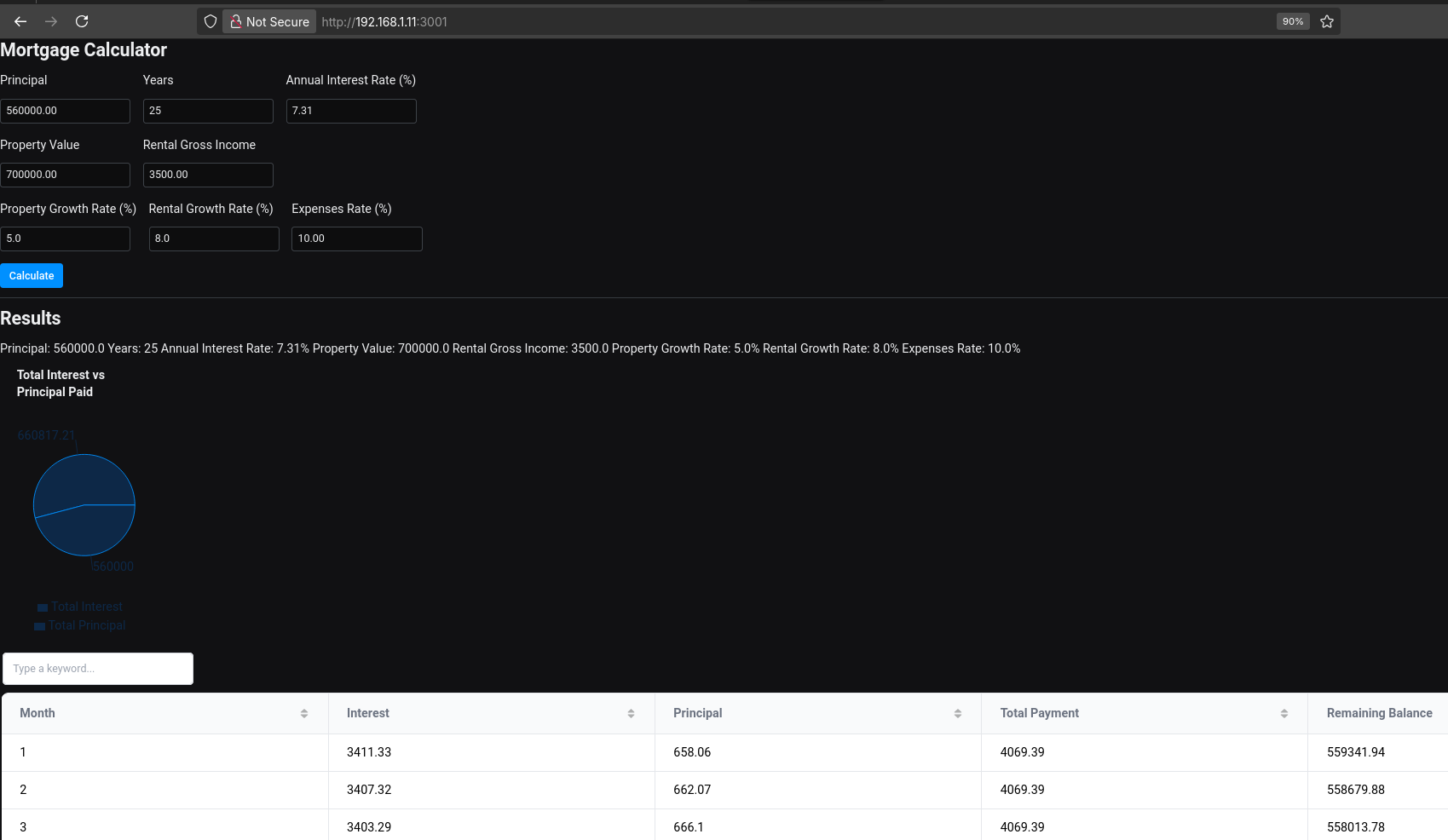
Task: Click the Annual Interest Rate field
Action: tap(351, 111)
